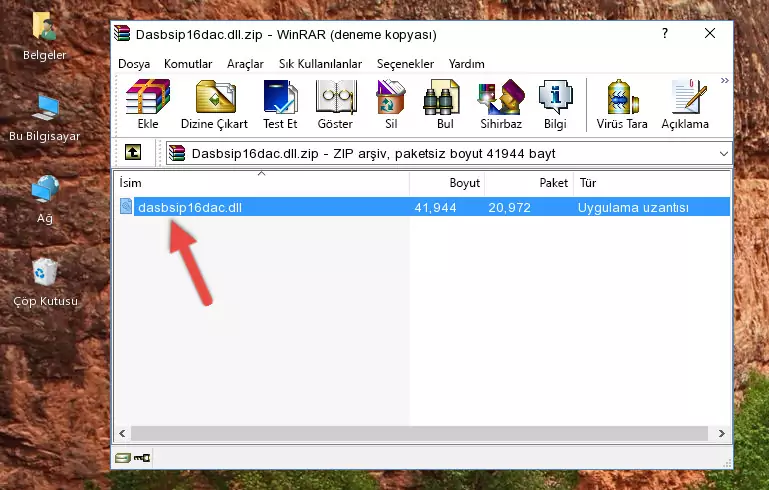Image resolution: width=769 pixels, height=490 pixels.
Task: Click the dasbsip16dac.dll file icon
Action: 126,206
